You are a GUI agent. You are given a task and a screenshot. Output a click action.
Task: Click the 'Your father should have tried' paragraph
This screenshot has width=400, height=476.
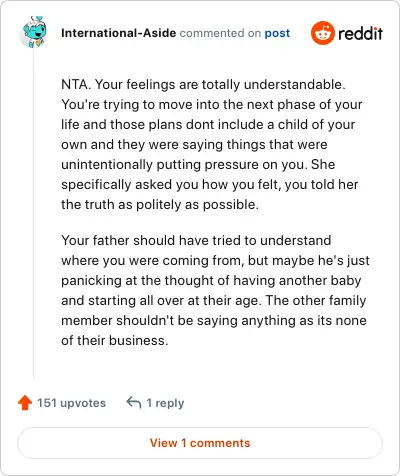click(196, 240)
